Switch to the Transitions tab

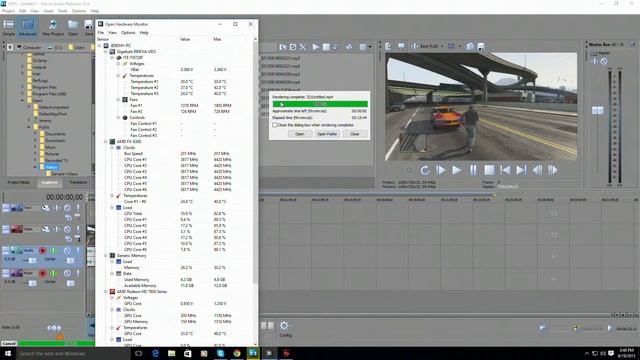click(x=78, y=182)
